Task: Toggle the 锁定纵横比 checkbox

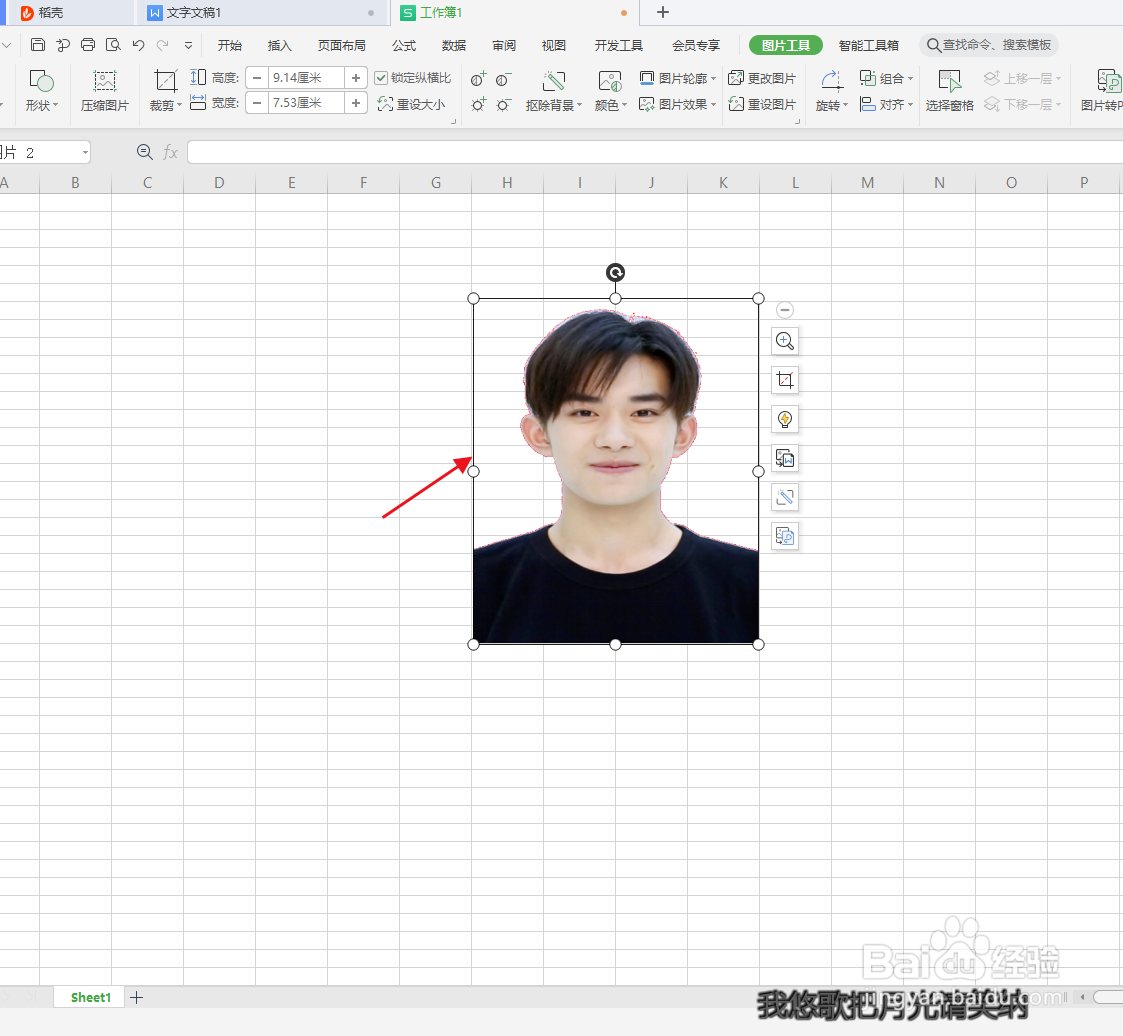Action: (x=381, y=78)
